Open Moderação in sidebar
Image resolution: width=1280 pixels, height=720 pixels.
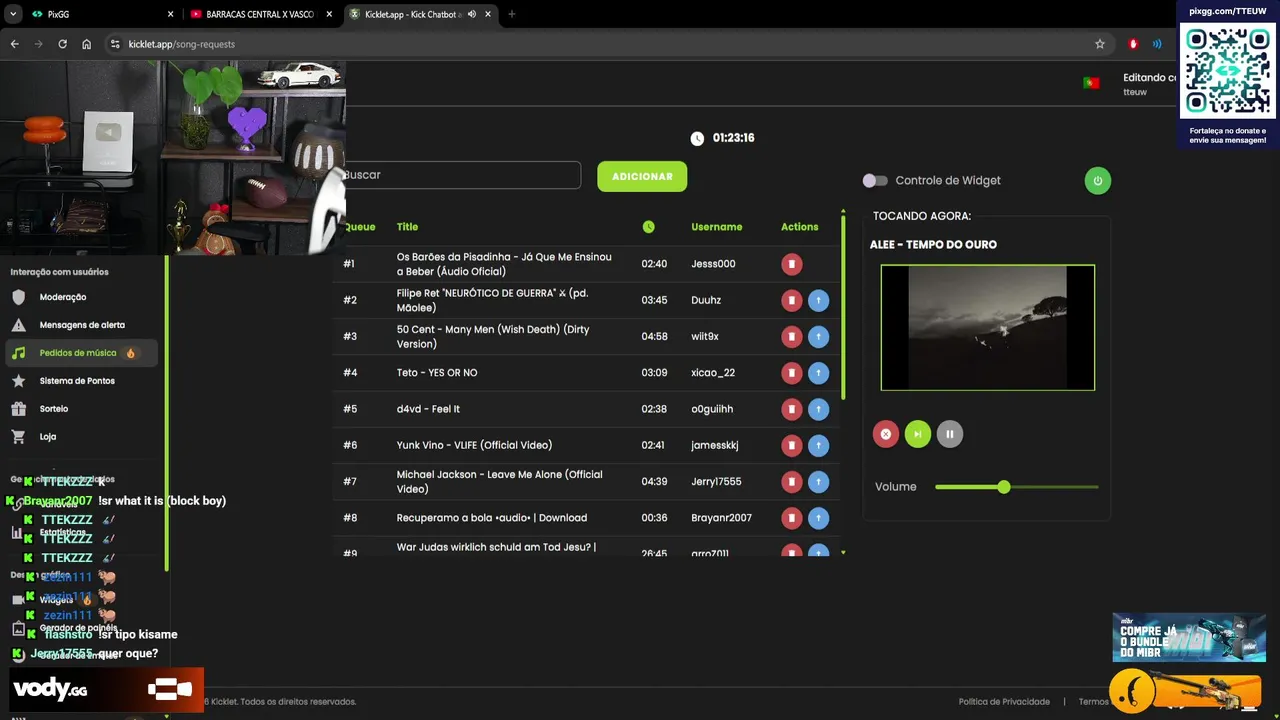tap(63, 297)
